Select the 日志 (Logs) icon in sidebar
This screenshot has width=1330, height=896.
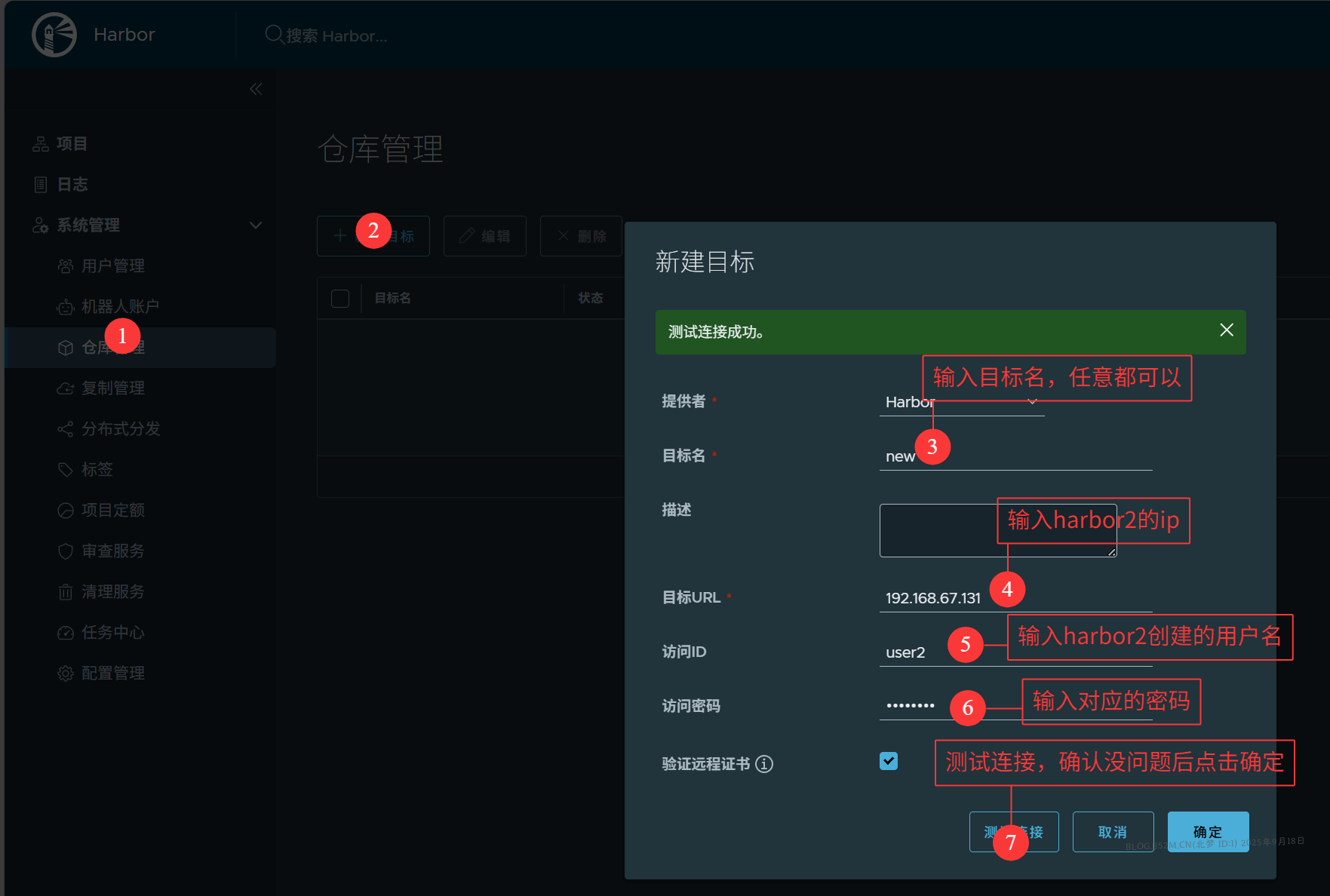click(x=40, y=184)
